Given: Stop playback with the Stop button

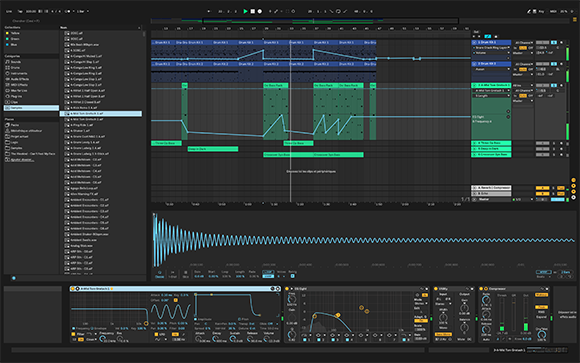Looking at the screenshot, I should 253,11.
